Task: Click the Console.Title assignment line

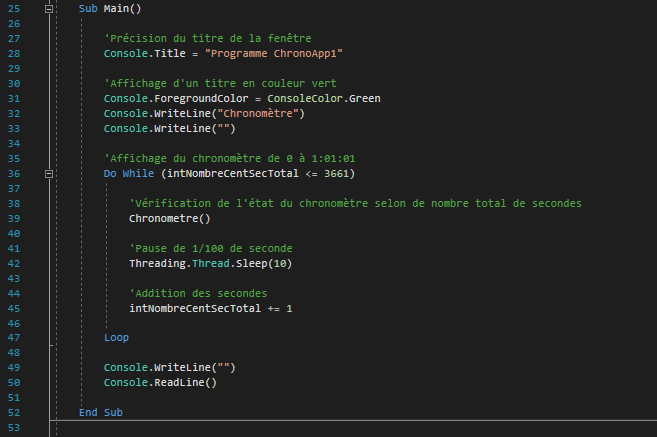Action: point(223,54)
